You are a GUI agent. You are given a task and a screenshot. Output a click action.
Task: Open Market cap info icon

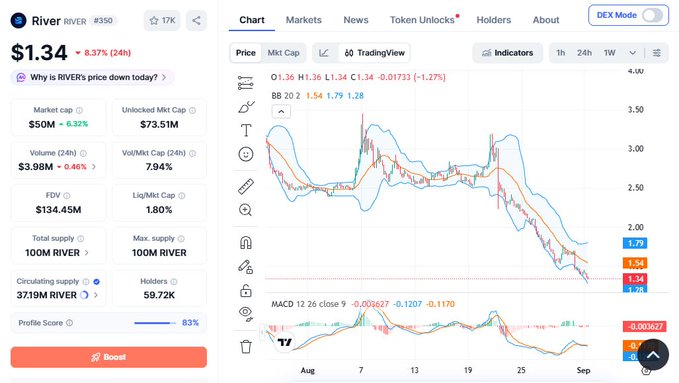click(79, 110)
